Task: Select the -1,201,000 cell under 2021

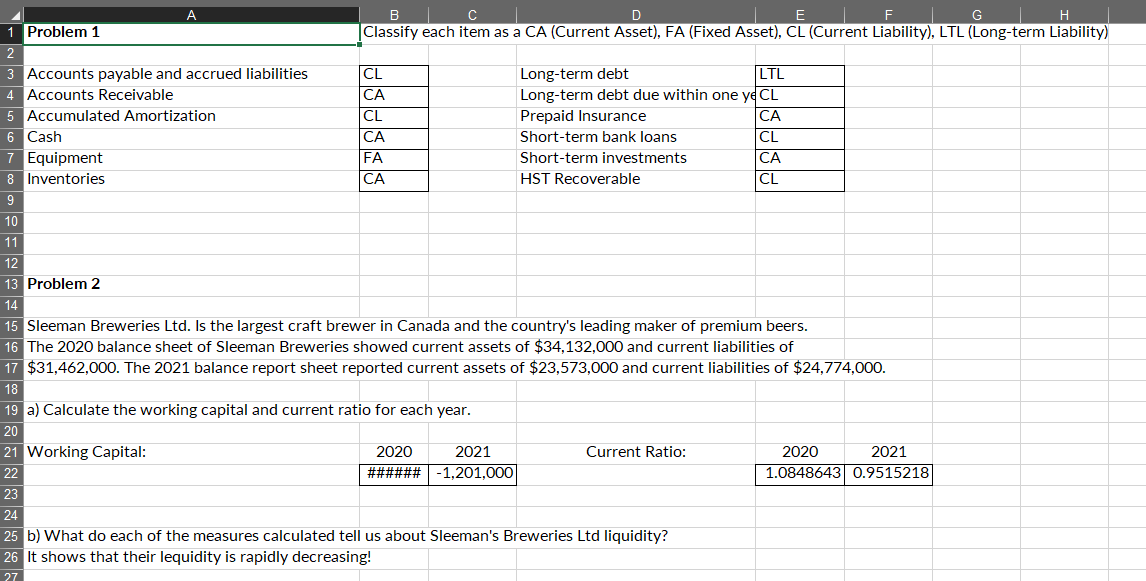Action: (472, 474)
